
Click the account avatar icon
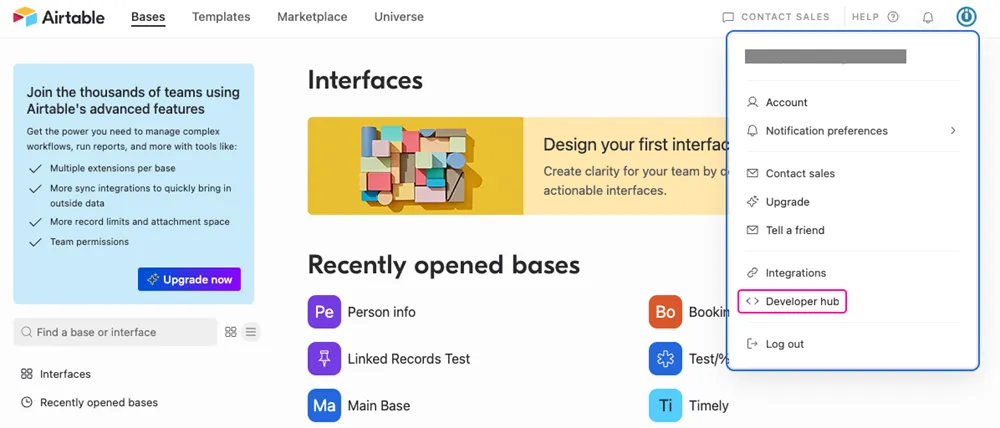(967, 17)
